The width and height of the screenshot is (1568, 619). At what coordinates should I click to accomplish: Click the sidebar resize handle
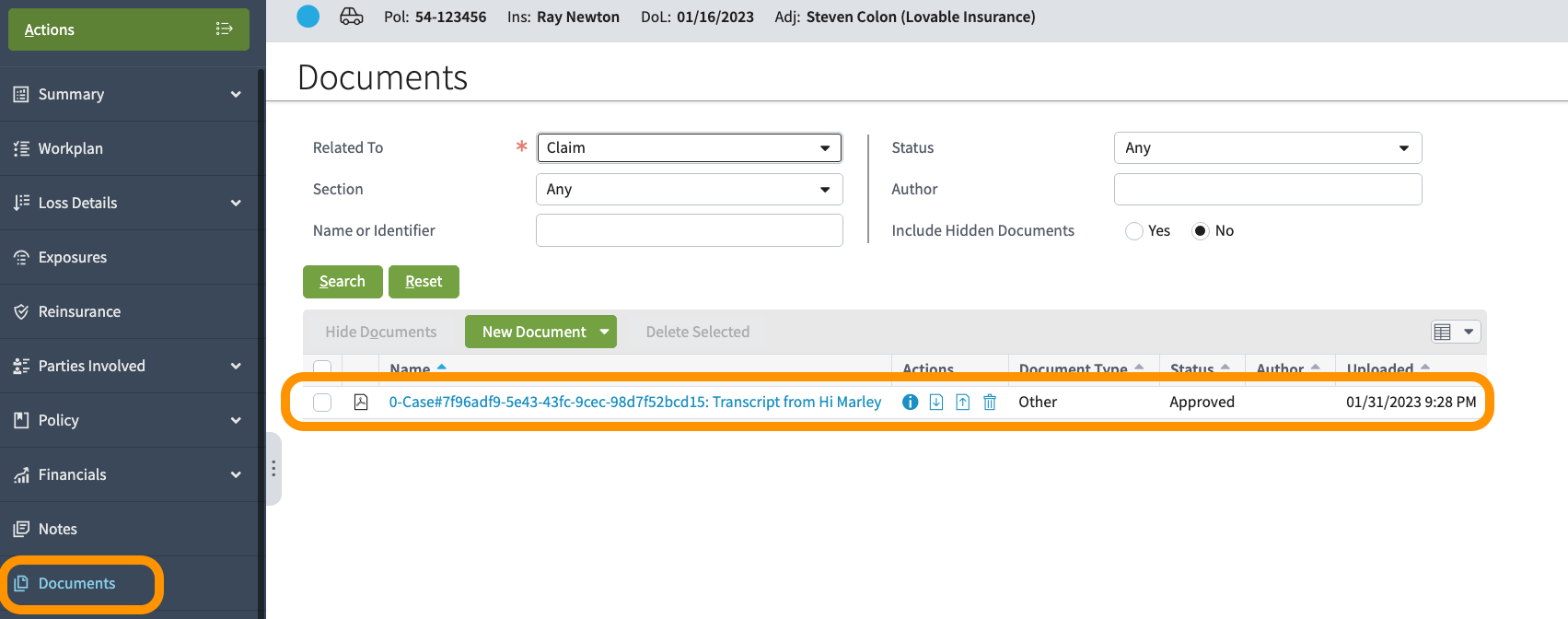pyautogui.click(x=273, y=469)
